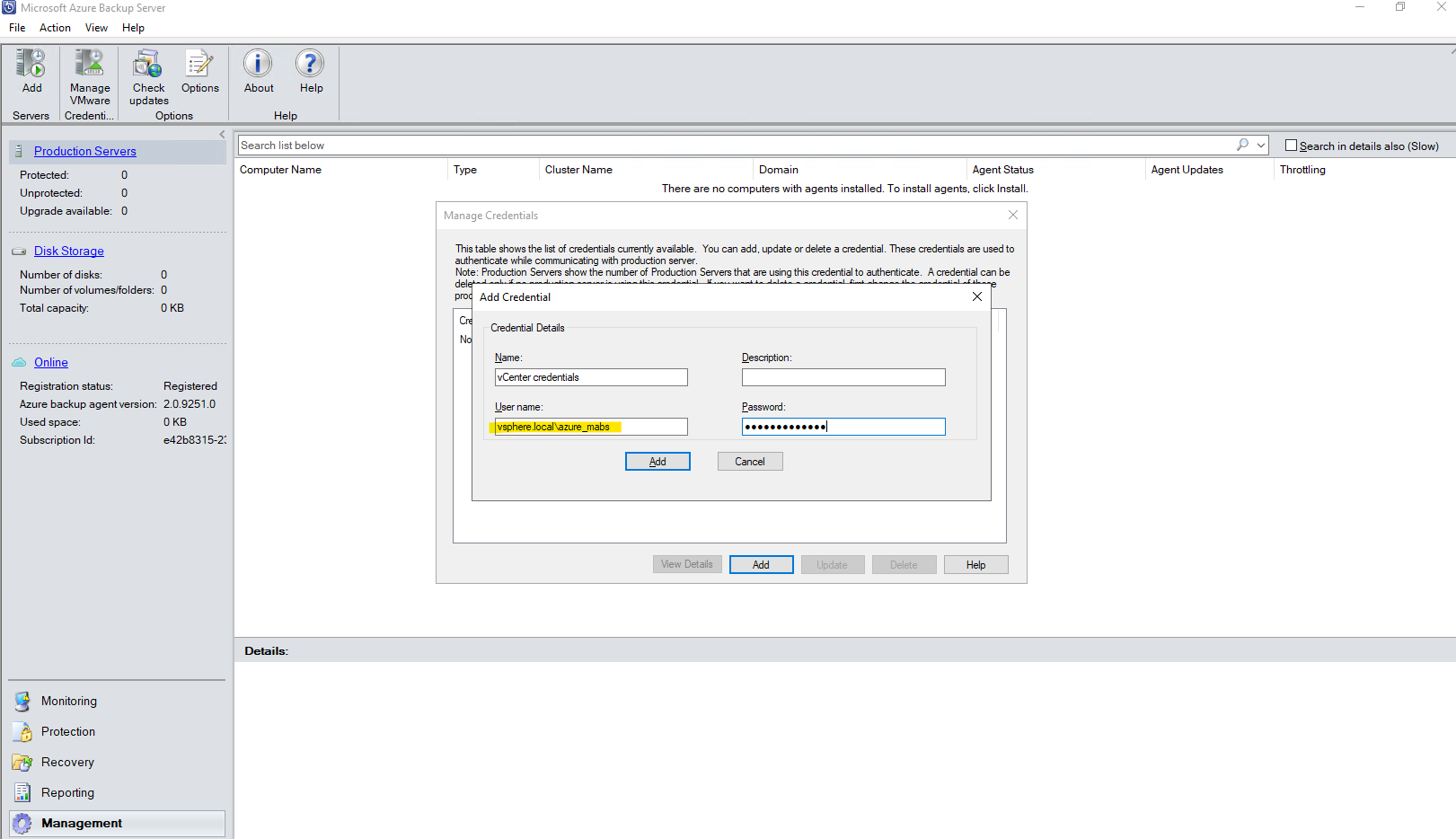Click the Production Servers server icon
Screen dimensions: 1456x839
point(19,152)
